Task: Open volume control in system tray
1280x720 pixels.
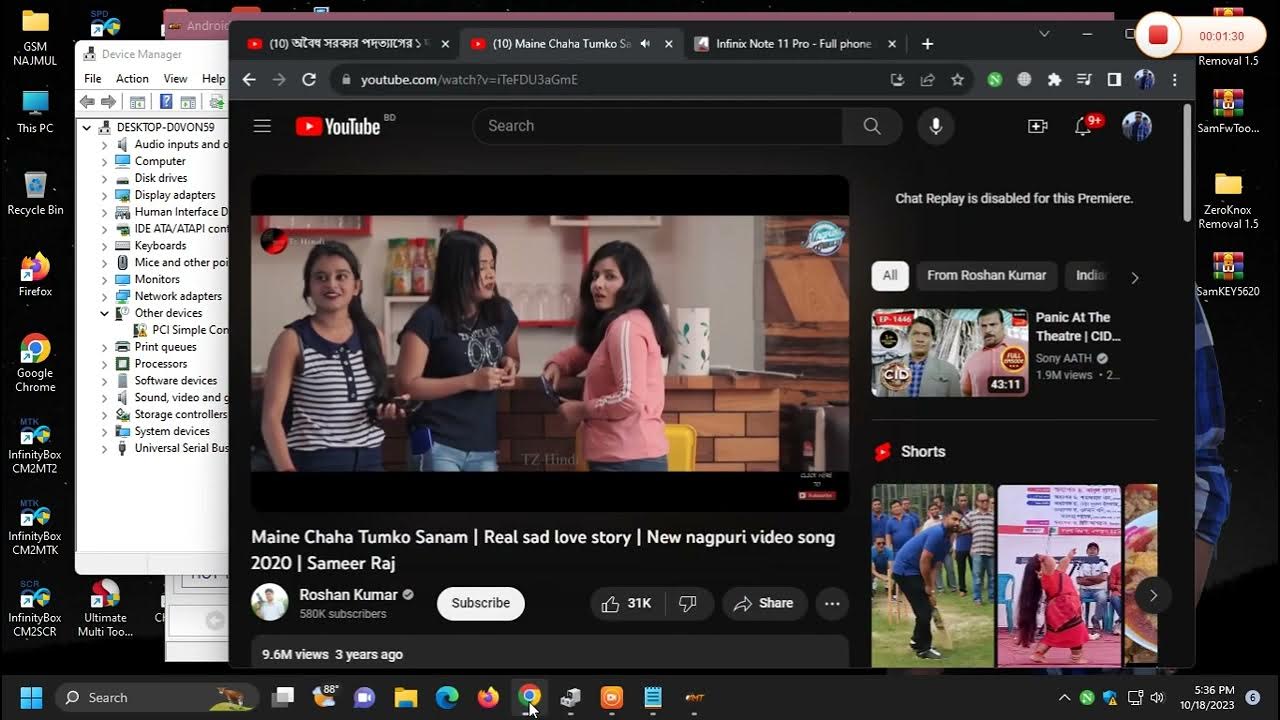Action: click(x=1157, y=697)
